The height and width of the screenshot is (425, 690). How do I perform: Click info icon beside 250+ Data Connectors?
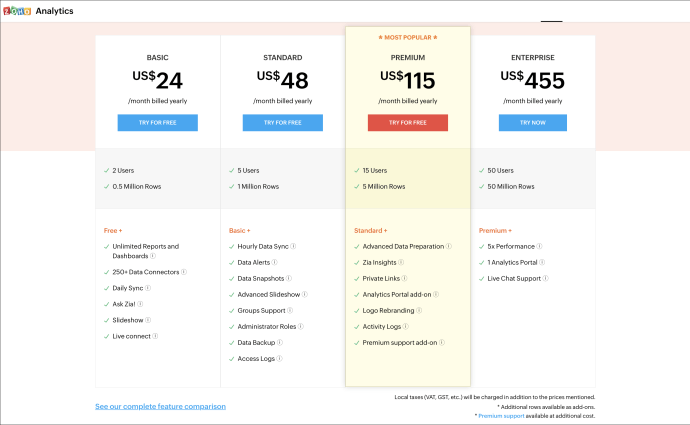coord(184,272)
